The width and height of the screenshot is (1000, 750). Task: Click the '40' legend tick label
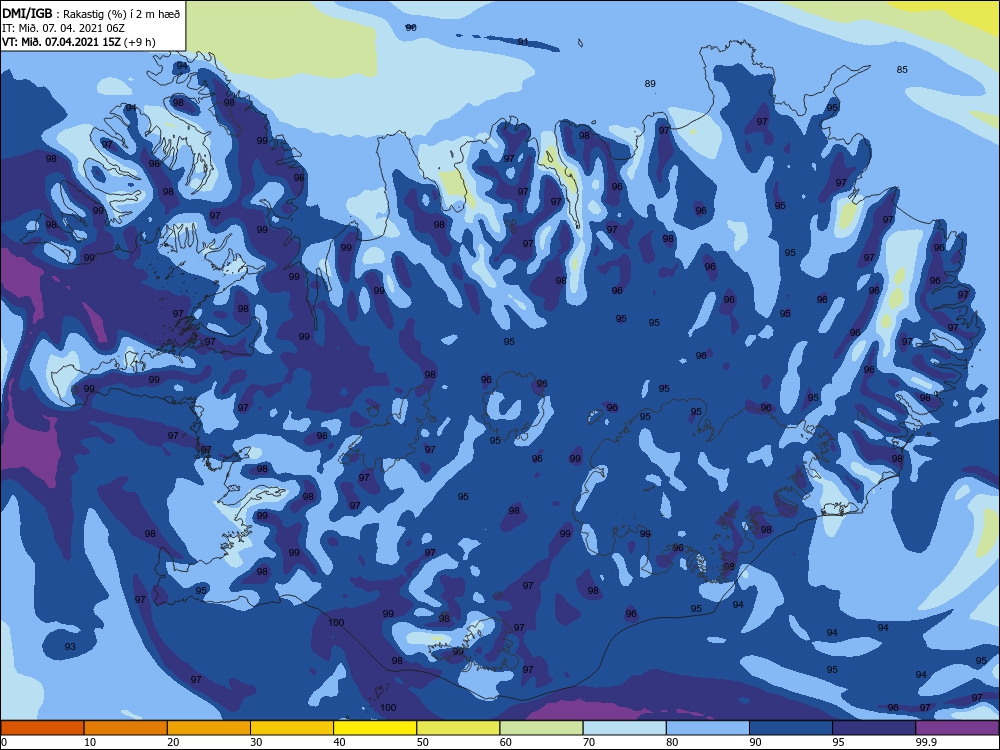pos(340,742)
